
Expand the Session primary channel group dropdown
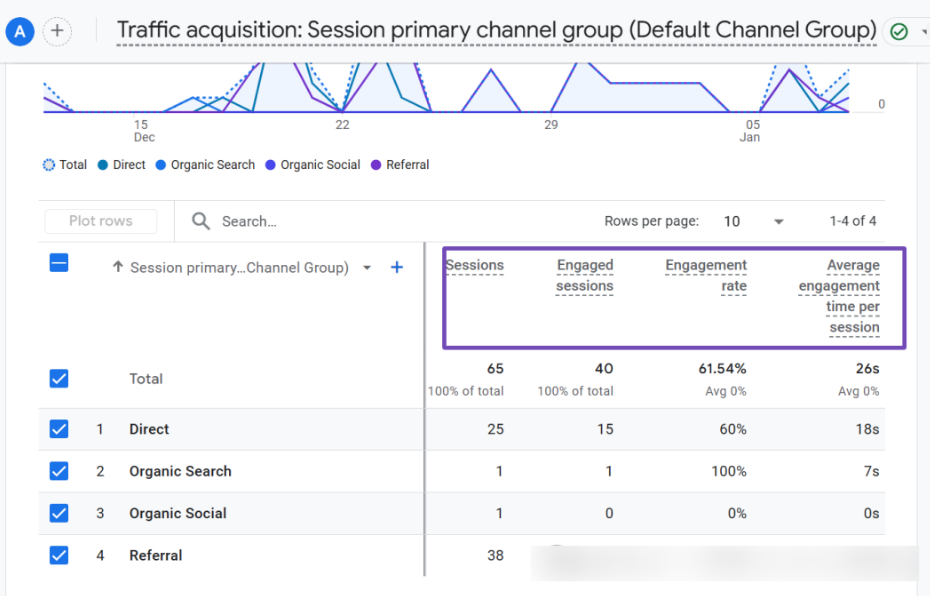pyautogui.click(x=367, y=268)
